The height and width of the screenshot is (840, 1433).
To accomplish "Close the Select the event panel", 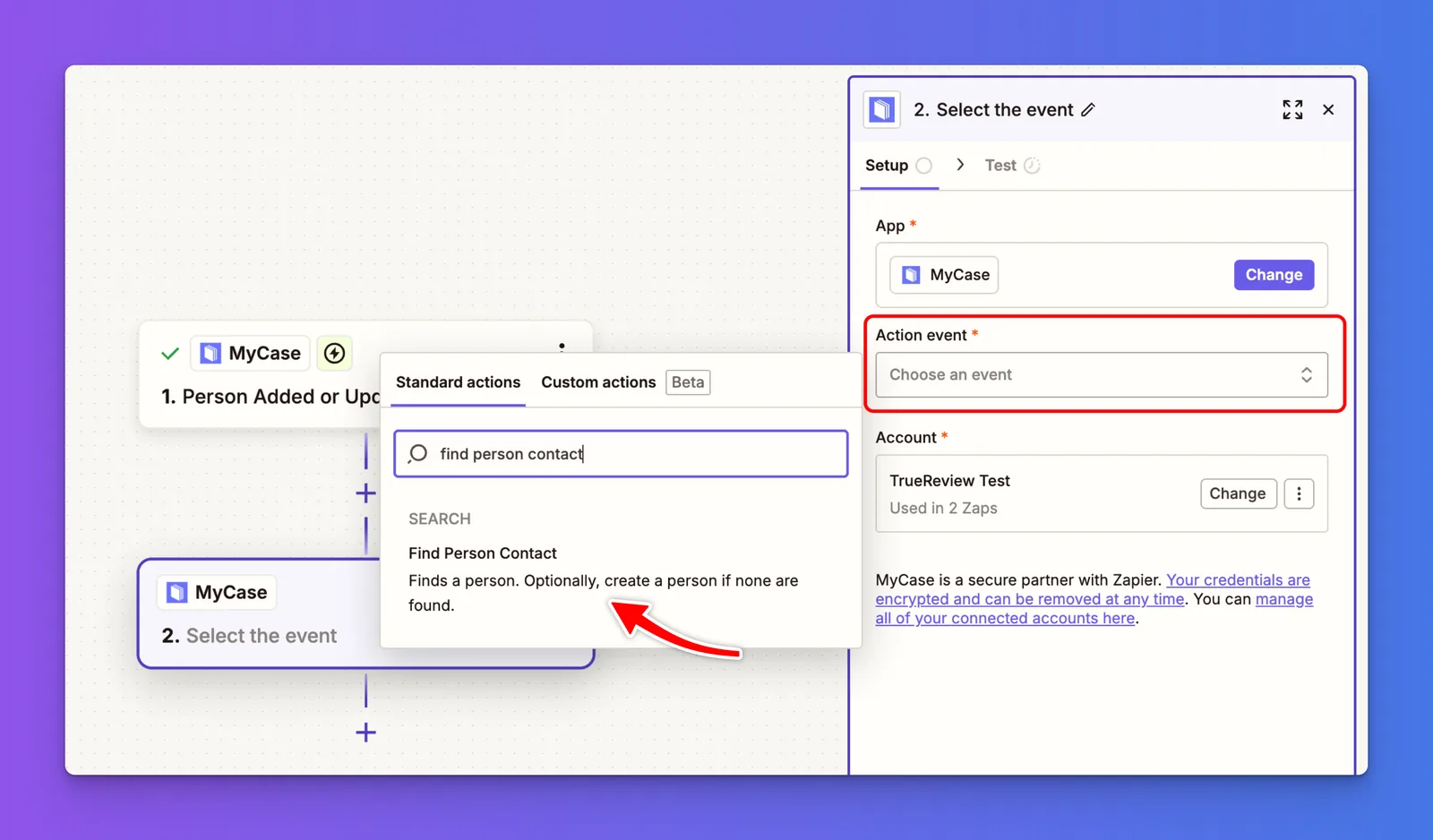I will [x=1328, y=110].
